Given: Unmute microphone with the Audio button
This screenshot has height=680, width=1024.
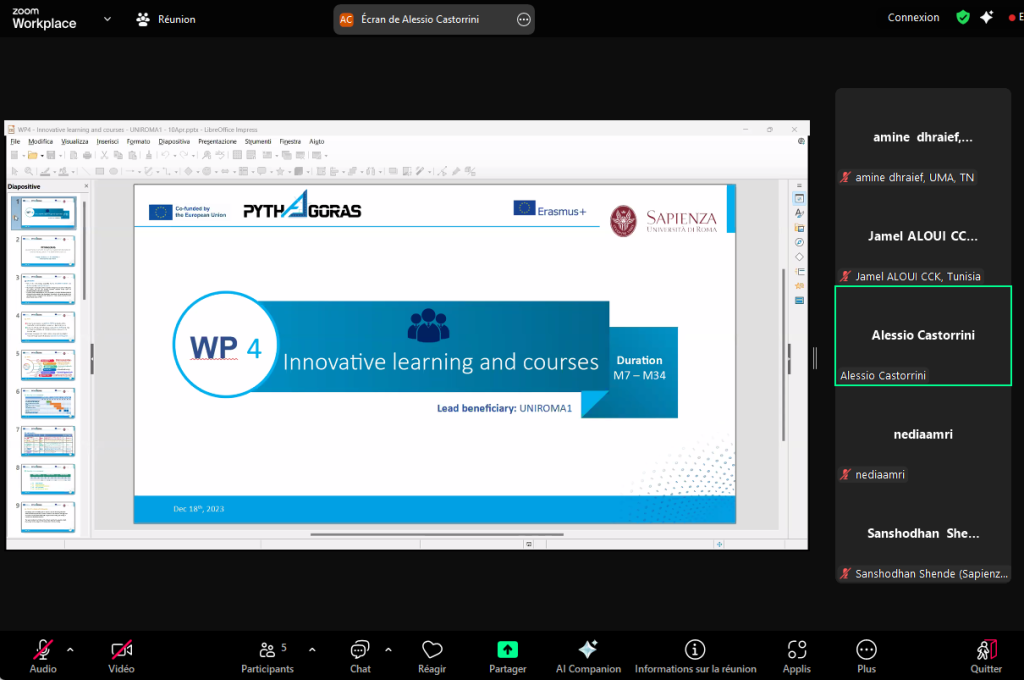Looking at the screenshot, I should pos(43,656).
